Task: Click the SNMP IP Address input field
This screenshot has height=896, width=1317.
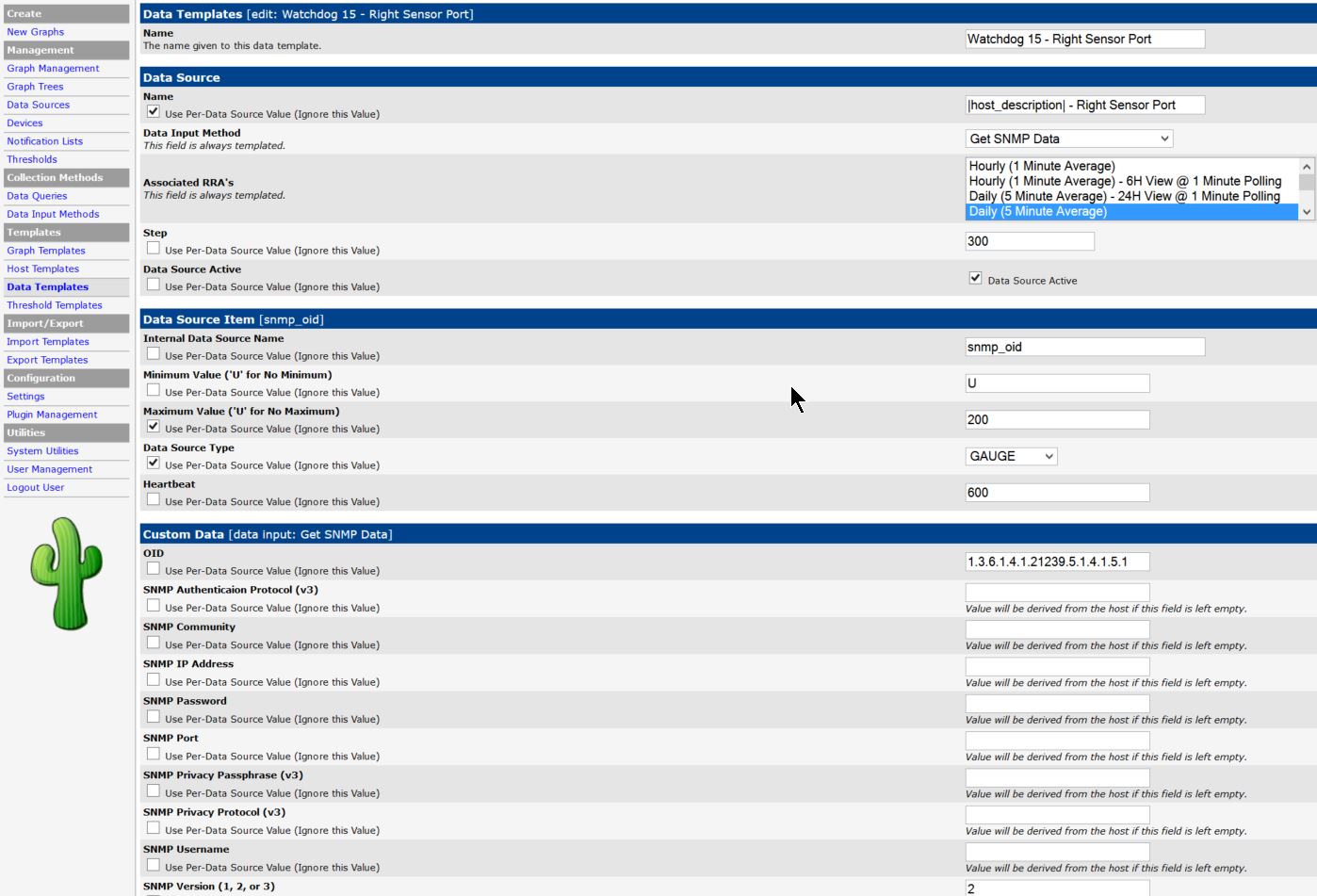Action: (1057, 667)
